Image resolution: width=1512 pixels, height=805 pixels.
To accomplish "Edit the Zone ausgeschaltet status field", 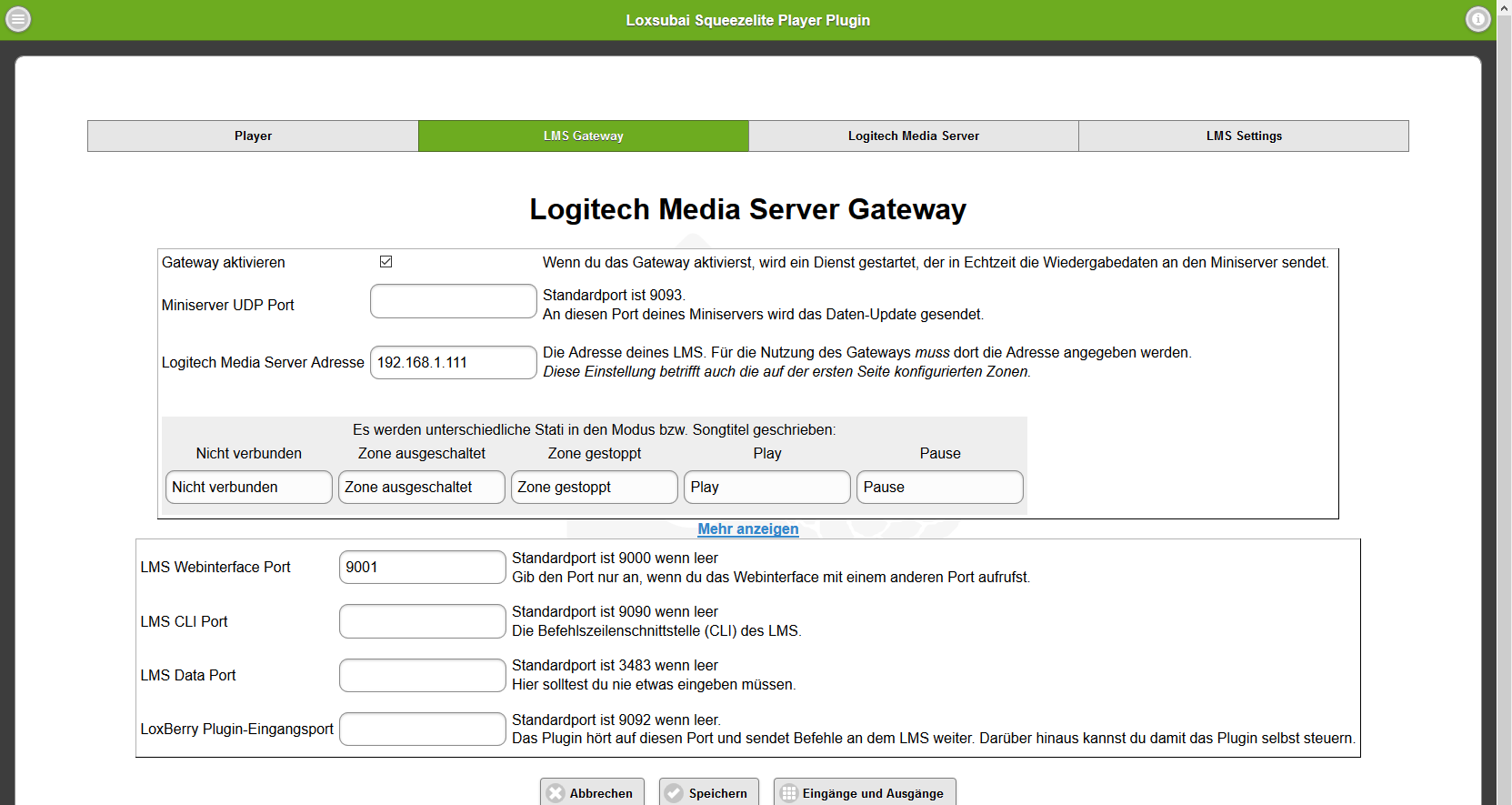I will tap(422, 487).
